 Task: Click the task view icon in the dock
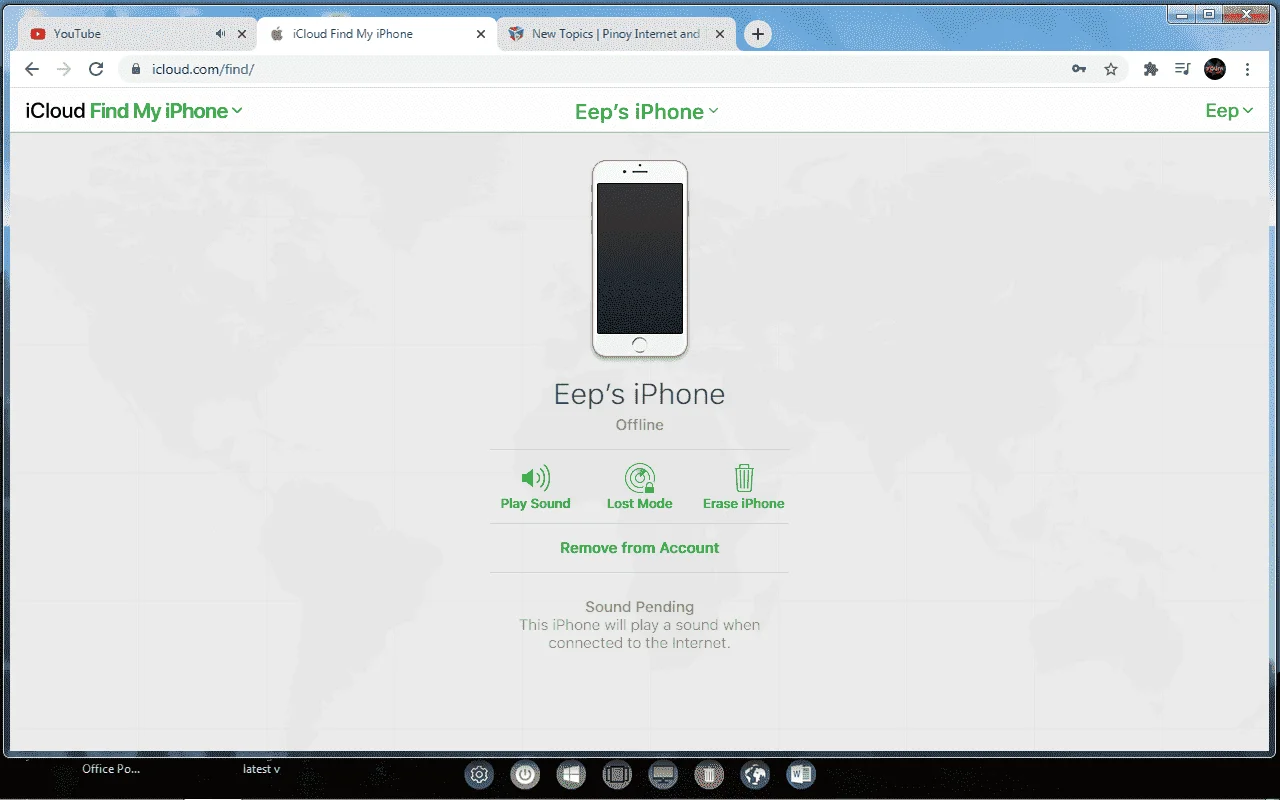click(618, 775)
